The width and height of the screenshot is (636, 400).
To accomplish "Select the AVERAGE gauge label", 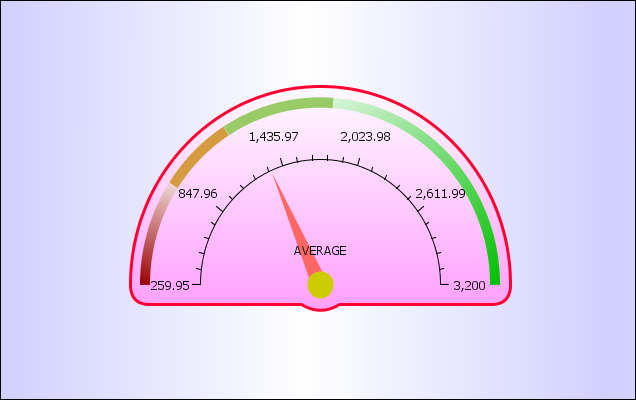I will click(x=320, y=251).
